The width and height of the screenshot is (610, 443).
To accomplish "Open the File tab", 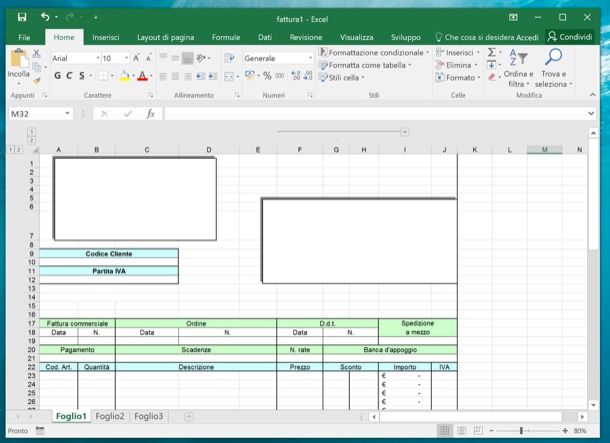I will point(24,37).
